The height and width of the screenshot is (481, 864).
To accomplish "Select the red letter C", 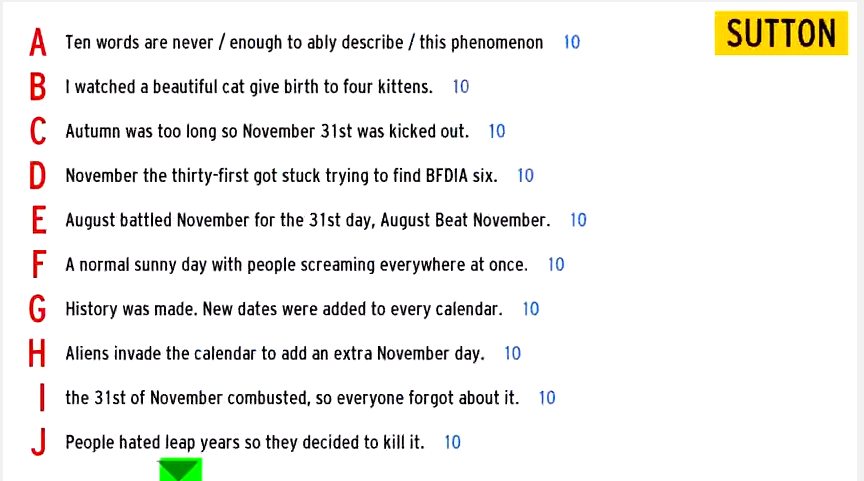I will pos(38,131).
